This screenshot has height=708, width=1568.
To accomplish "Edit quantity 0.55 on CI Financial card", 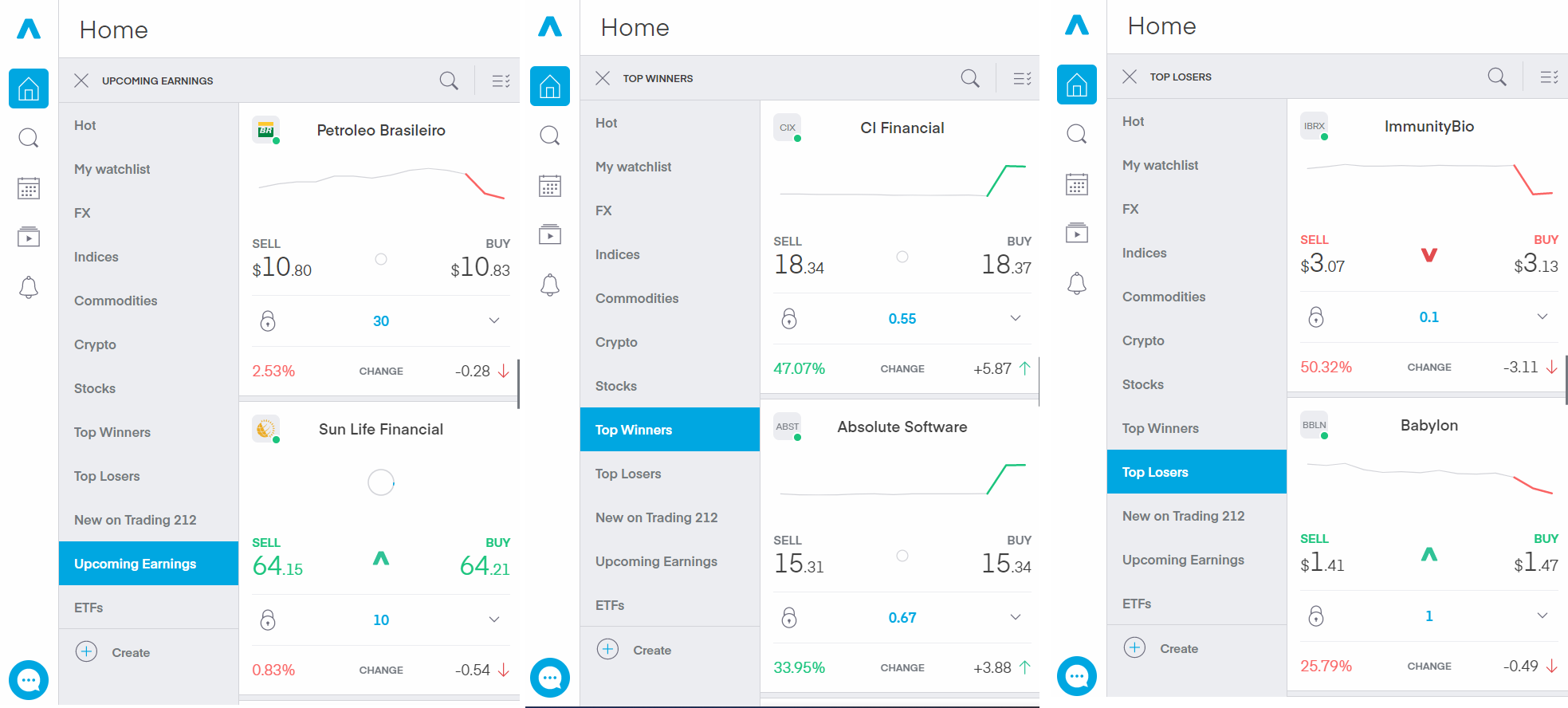I will tap(902, 319).
